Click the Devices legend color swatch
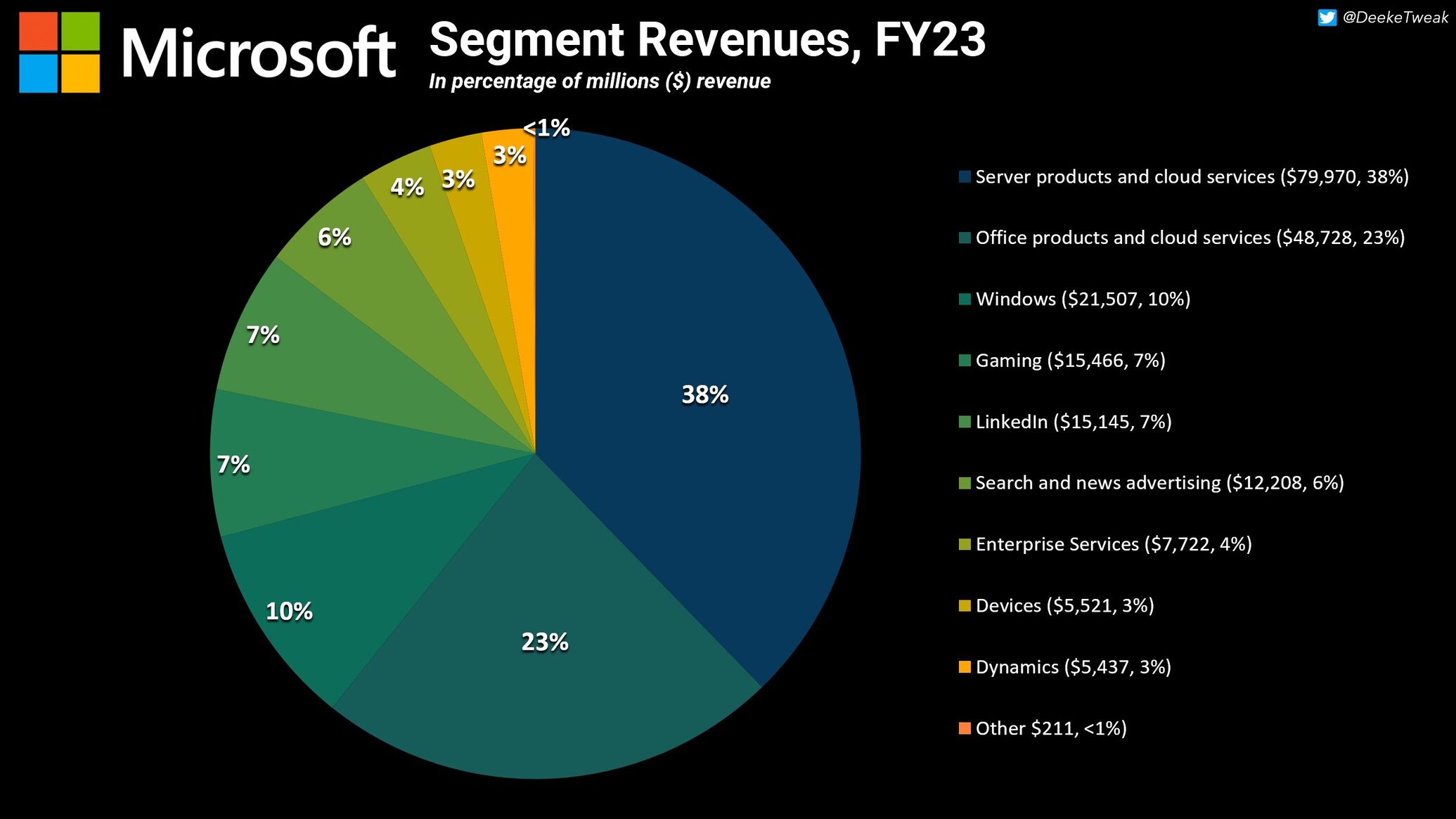Screen dimensions: 1456x819 [x=965, y=605]
